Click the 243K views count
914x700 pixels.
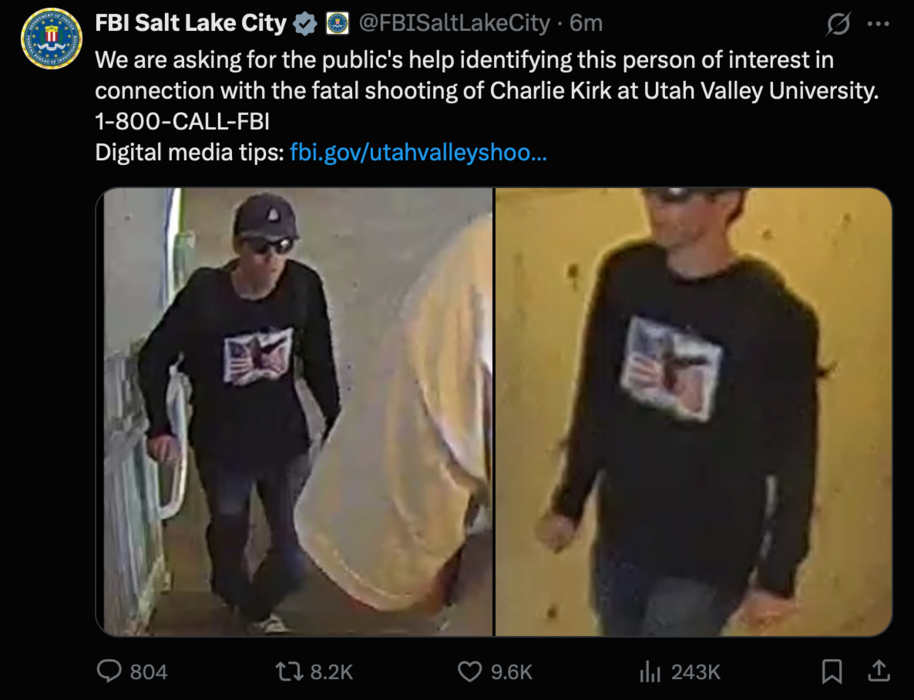pos(695,672)
